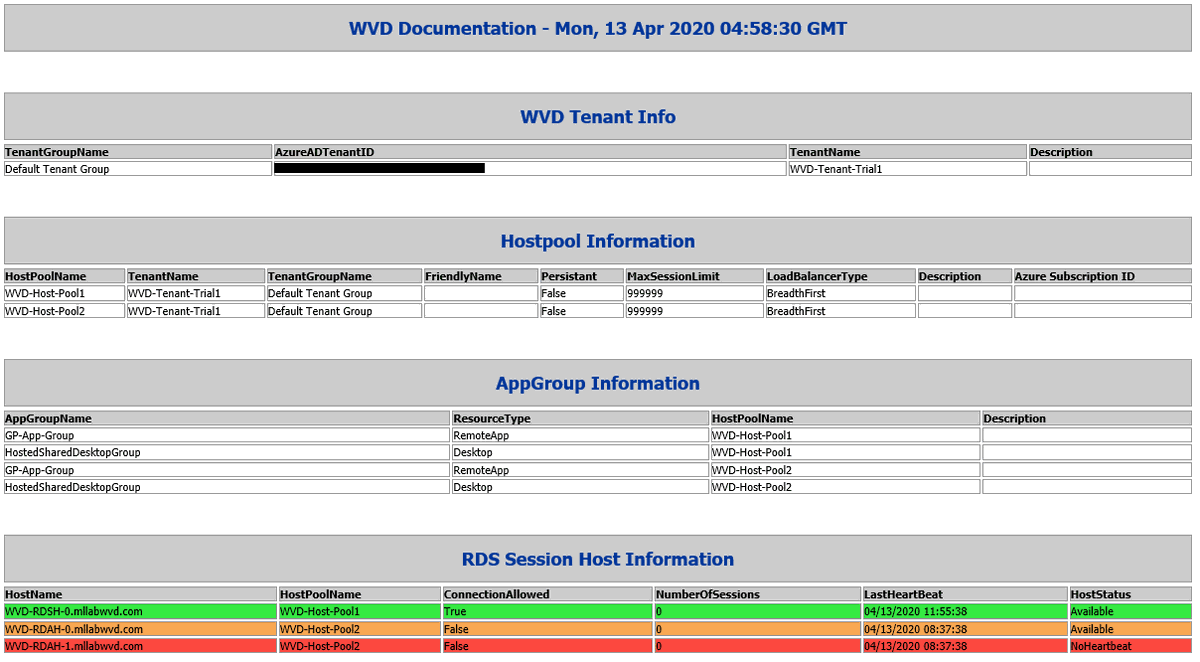The height and width of the screenshot is (662, 1200).
Task: Click the HostName column header
Action: click(x=140, y=594)
